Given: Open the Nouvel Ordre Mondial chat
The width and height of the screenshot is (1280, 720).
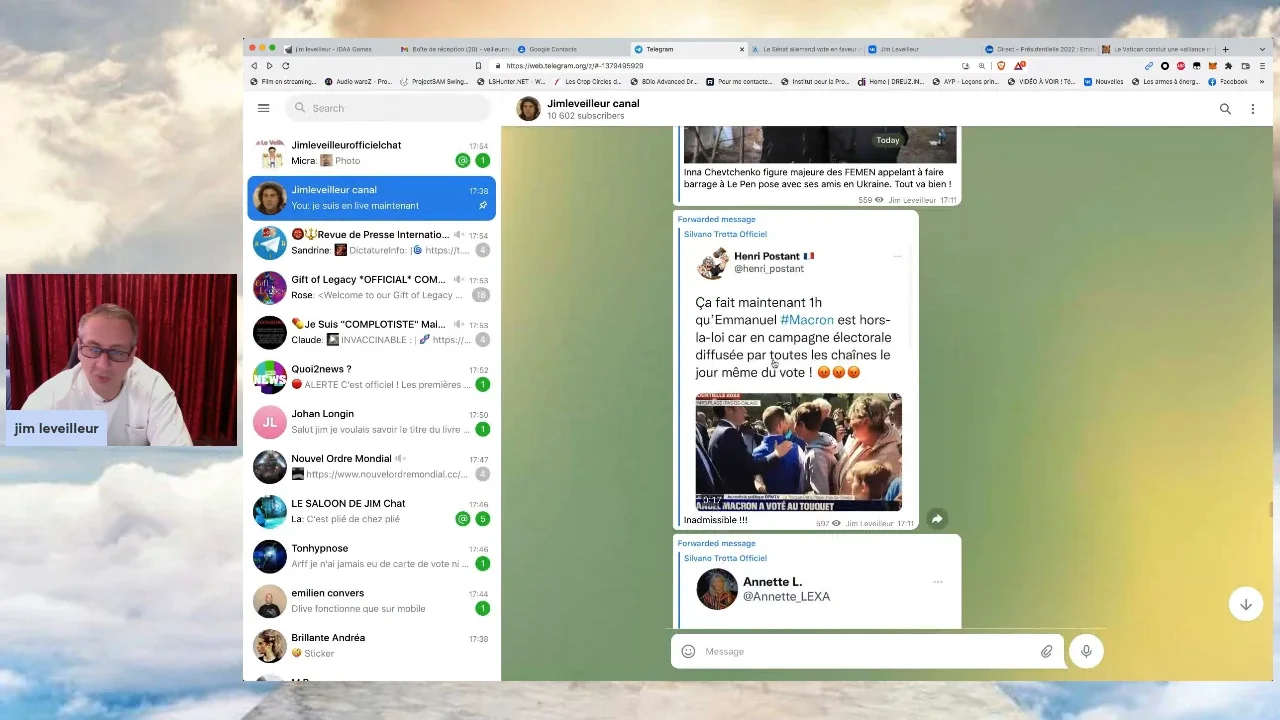Looking at the screenshot, I should (371, 467).
